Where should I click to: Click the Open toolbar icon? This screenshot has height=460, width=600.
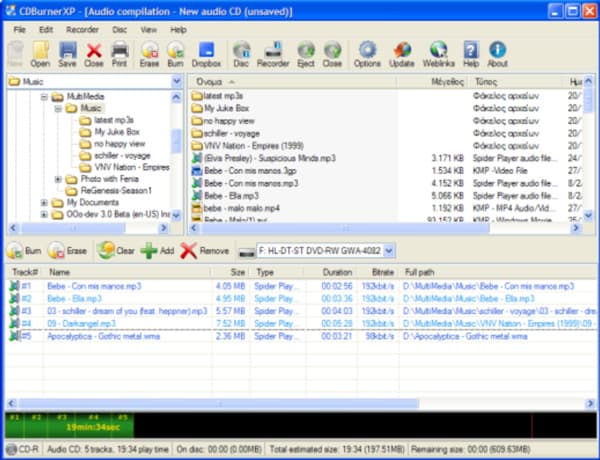click(41, 54)
